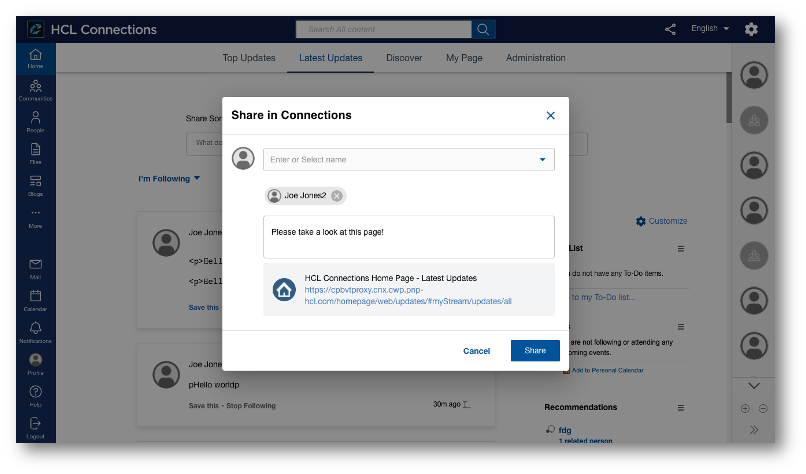Click the home icon in link preview
806x474 pixels.
[284, 289]
